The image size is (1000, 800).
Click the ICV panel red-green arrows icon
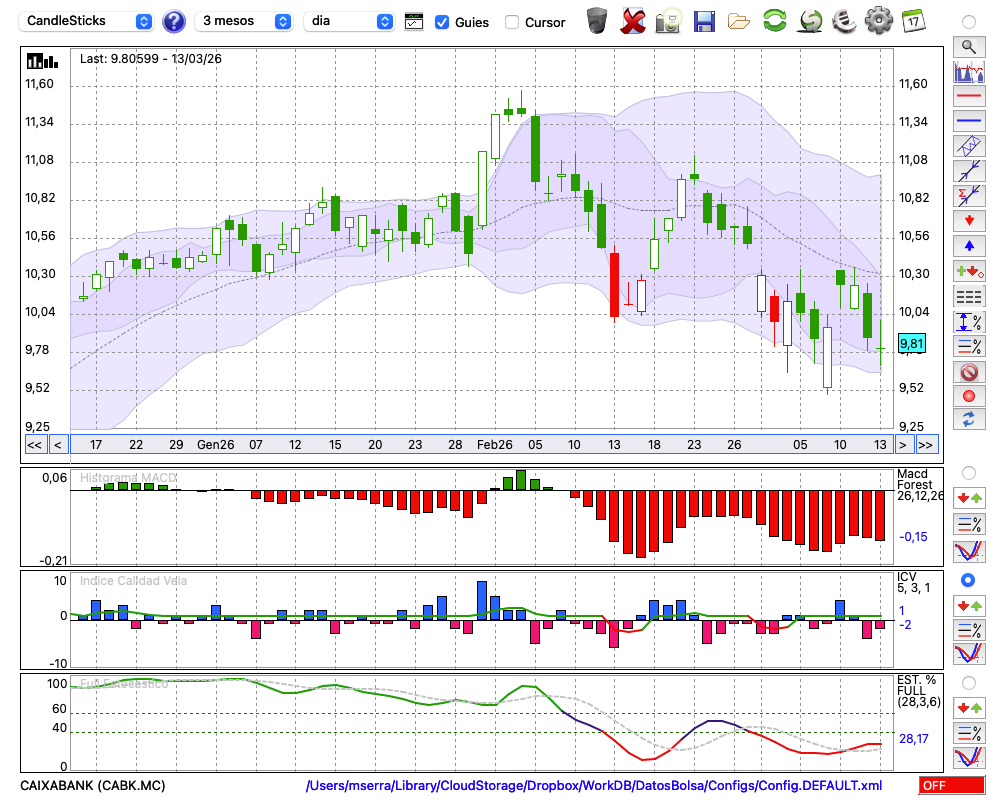[x=969, y=605]
